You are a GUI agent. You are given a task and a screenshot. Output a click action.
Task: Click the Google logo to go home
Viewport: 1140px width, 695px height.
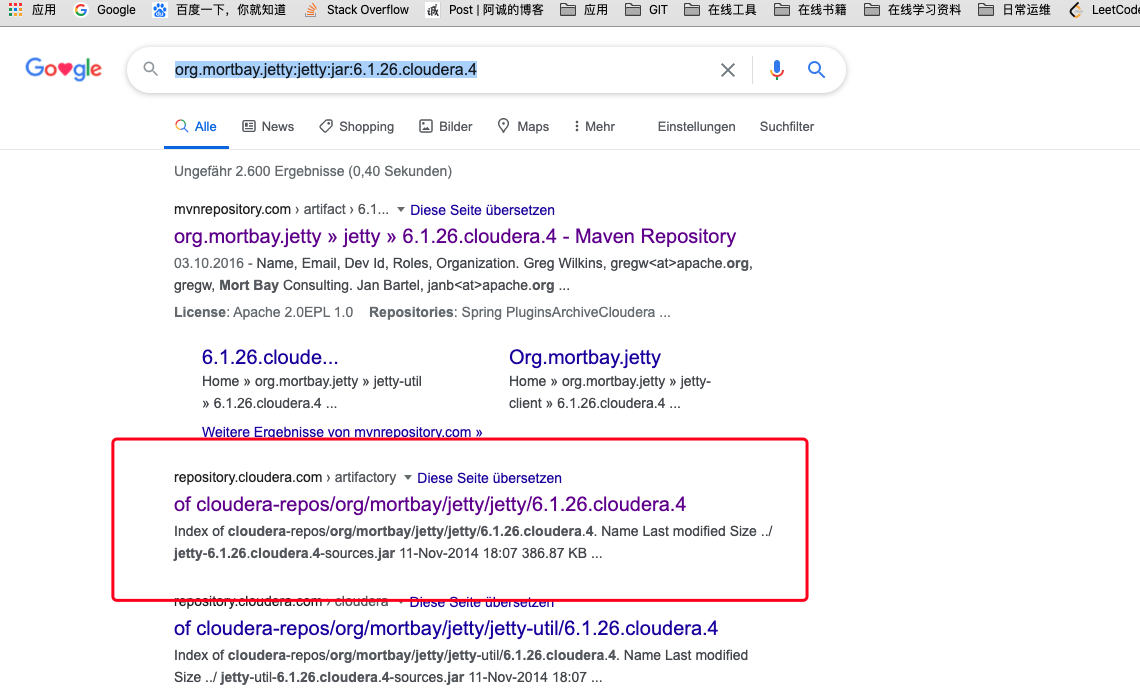pyautogui.click(x=63, y=69)
